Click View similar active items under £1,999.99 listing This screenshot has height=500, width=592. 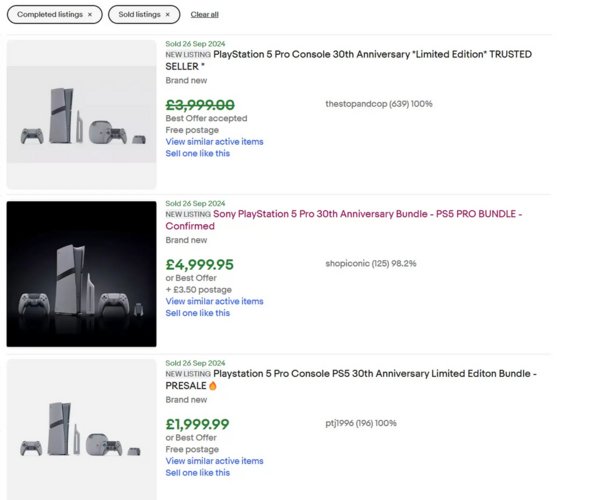point(214,461)
